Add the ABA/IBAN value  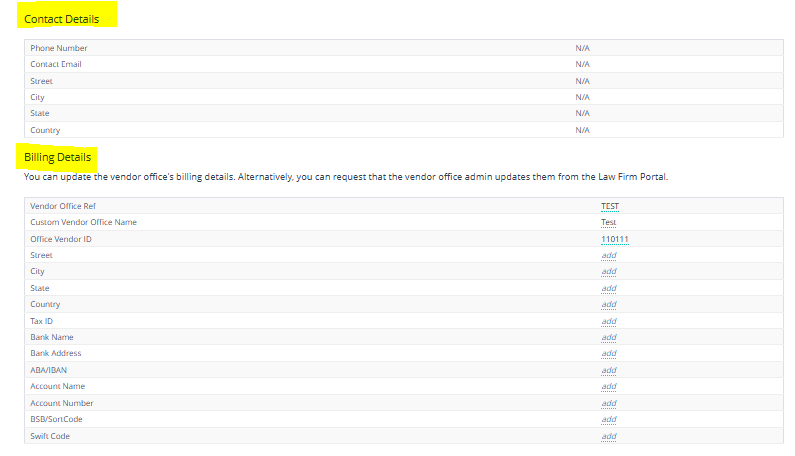(608, 370)
